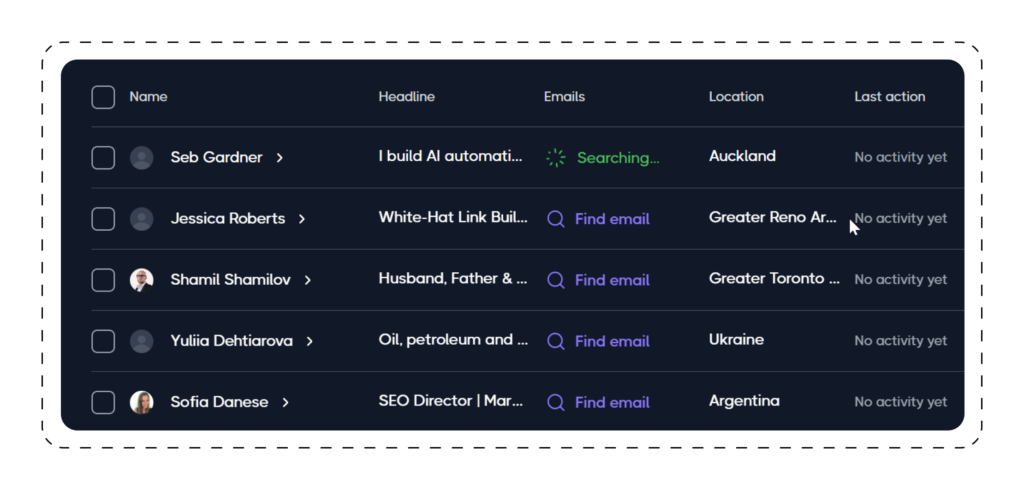Click headline 'Husband, Father & ...'

(453, 279)
